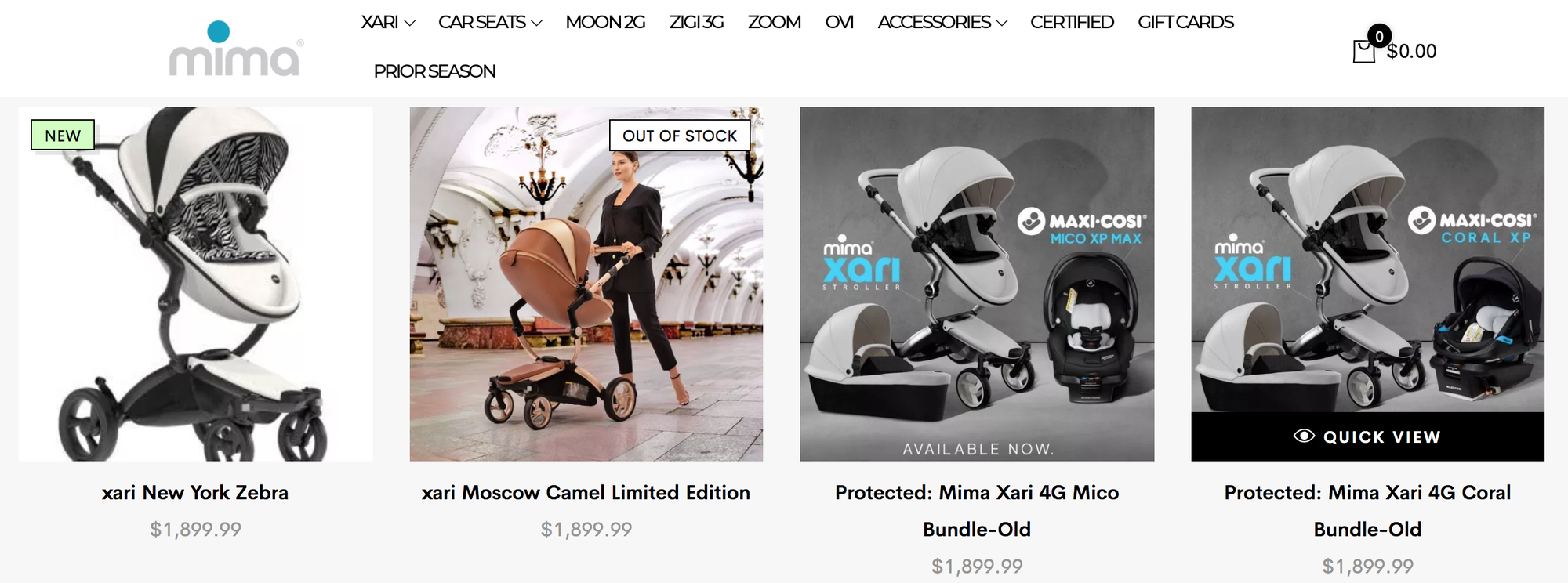
Task: Expand the CAR SEATS dropdown arrow
Action: click(536, 23)
